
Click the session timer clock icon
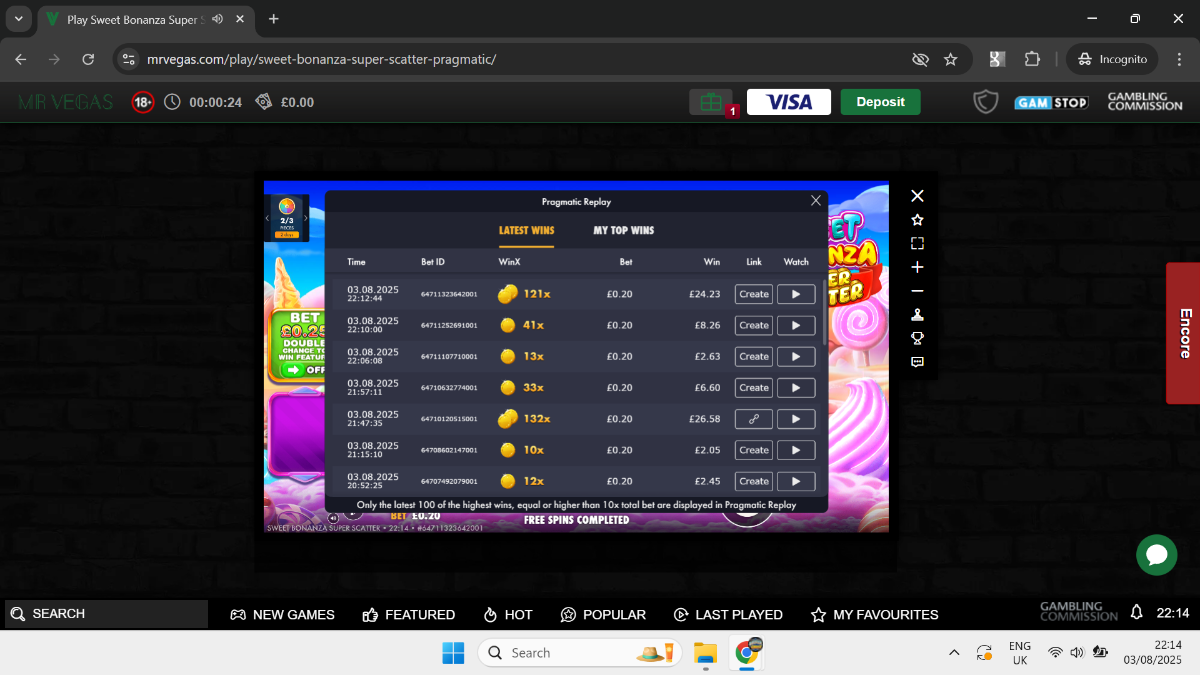coord(172,102)
